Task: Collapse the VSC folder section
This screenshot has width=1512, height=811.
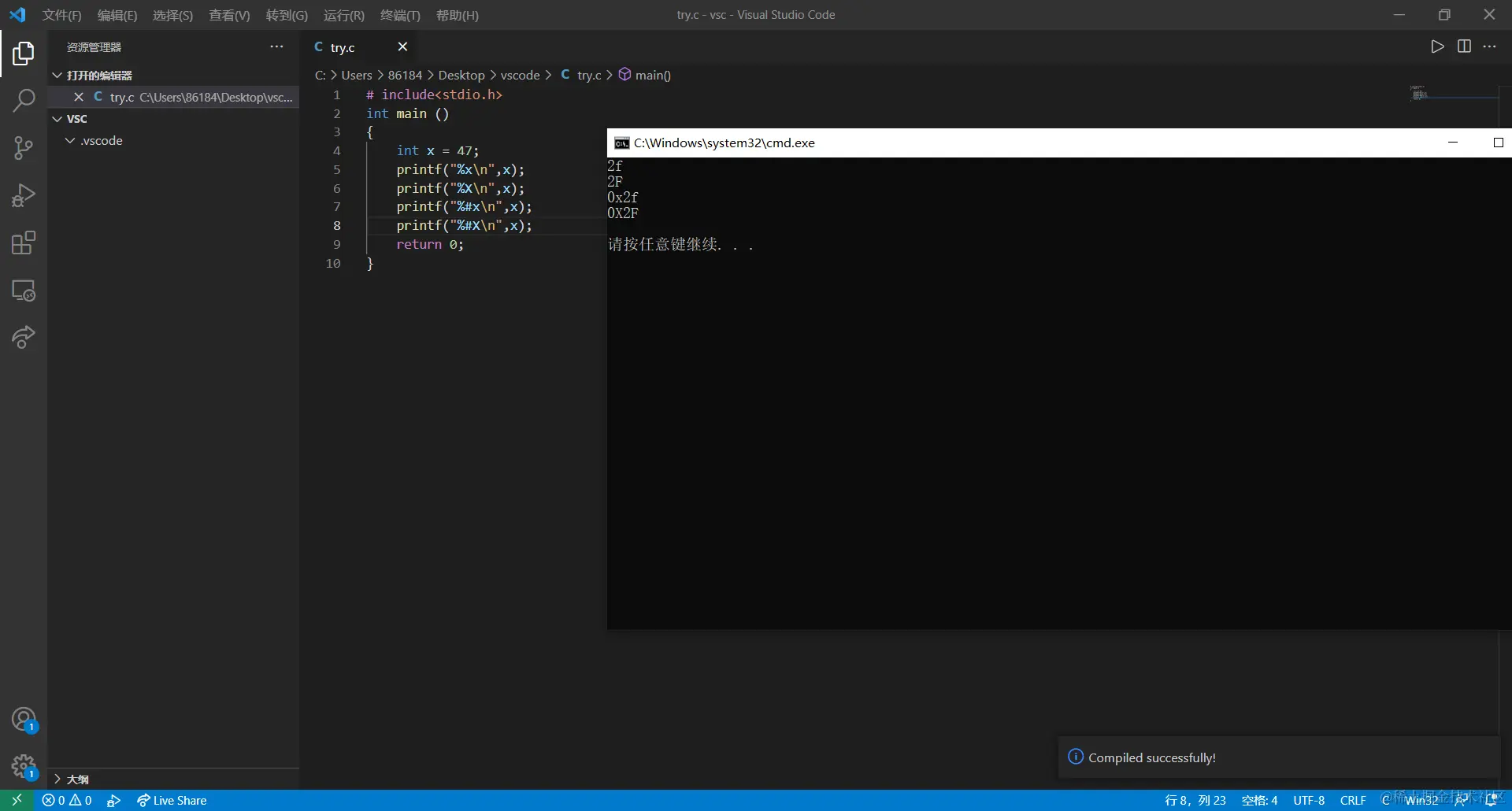Action: tap(173, 118)
